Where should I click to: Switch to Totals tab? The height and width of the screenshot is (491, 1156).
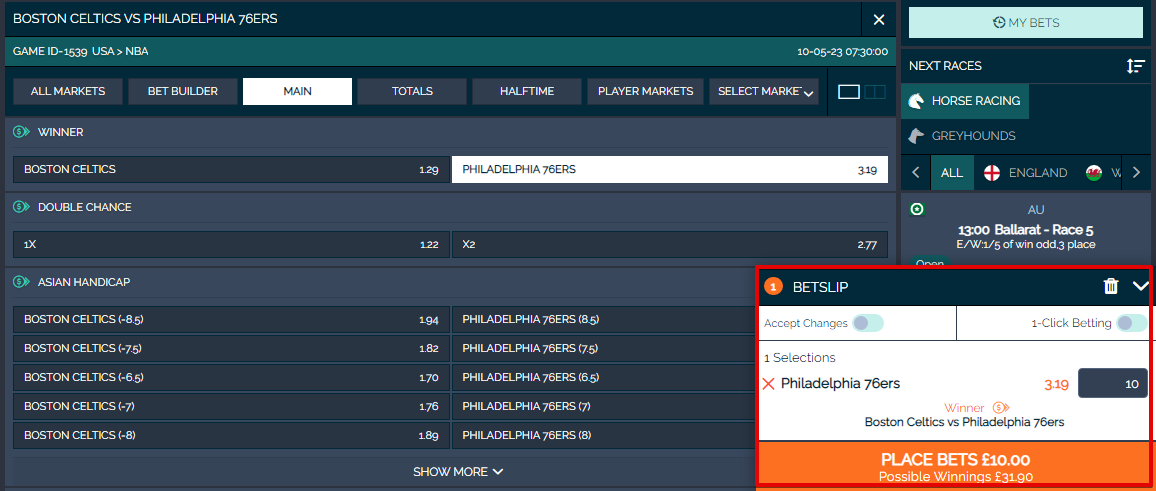pos(412,91)
